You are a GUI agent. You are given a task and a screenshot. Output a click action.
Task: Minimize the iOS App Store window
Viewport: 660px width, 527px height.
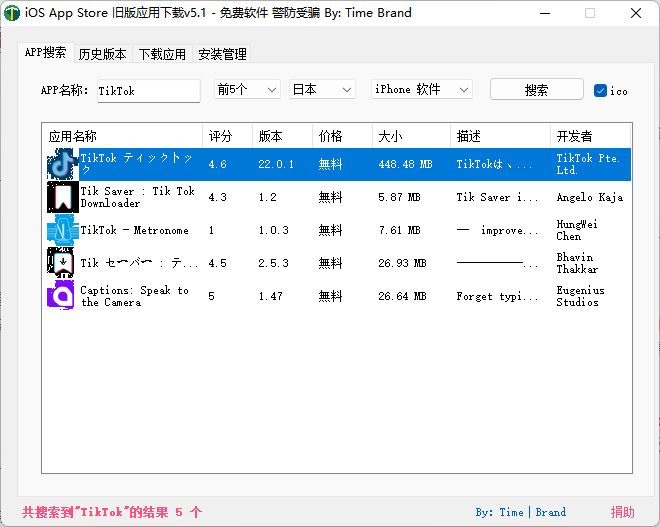(x=545, y=13)
